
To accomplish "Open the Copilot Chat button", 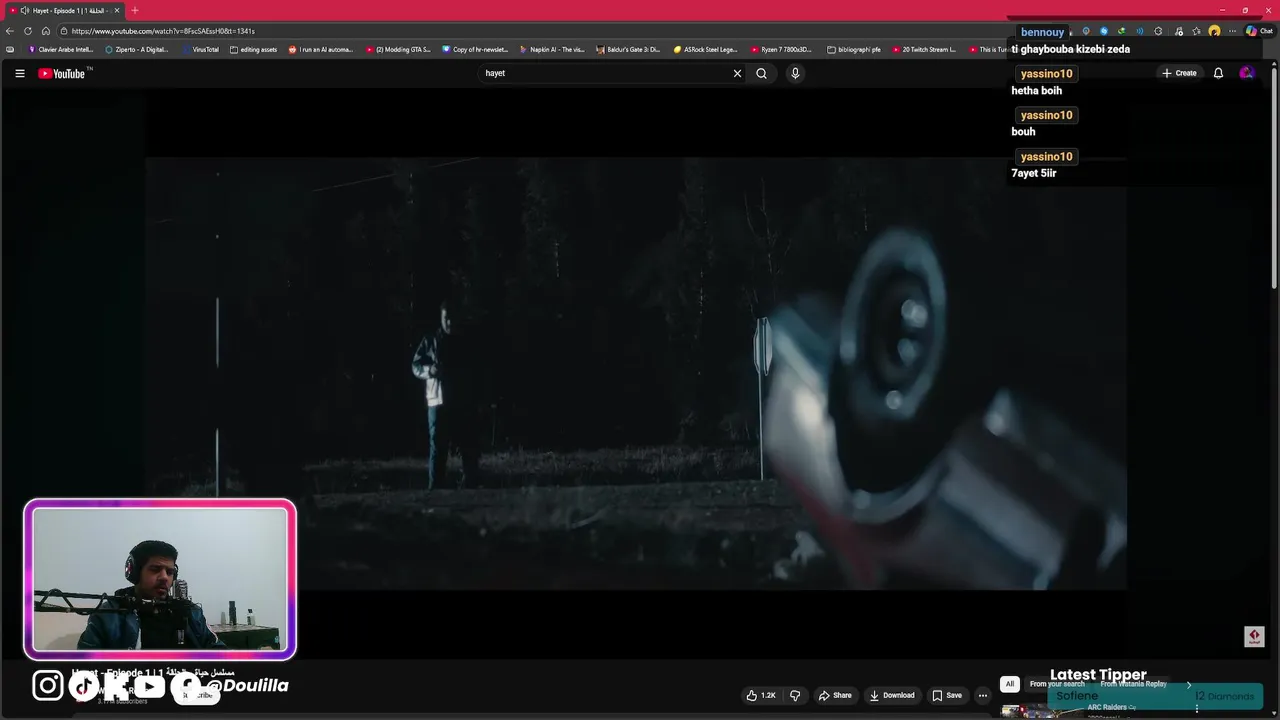I will pos(1259,31).
